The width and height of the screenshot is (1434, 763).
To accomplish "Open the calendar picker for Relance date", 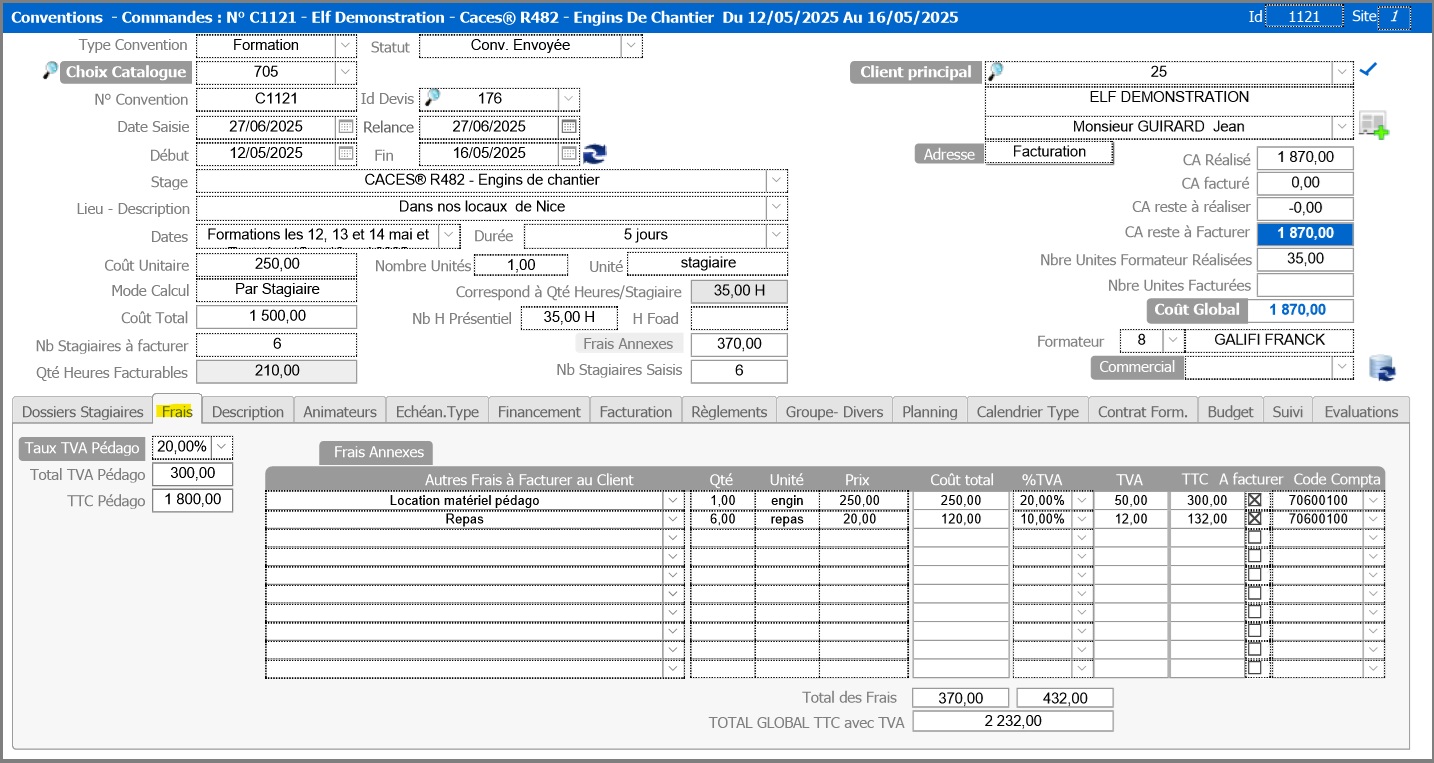I will coord(568,126).
